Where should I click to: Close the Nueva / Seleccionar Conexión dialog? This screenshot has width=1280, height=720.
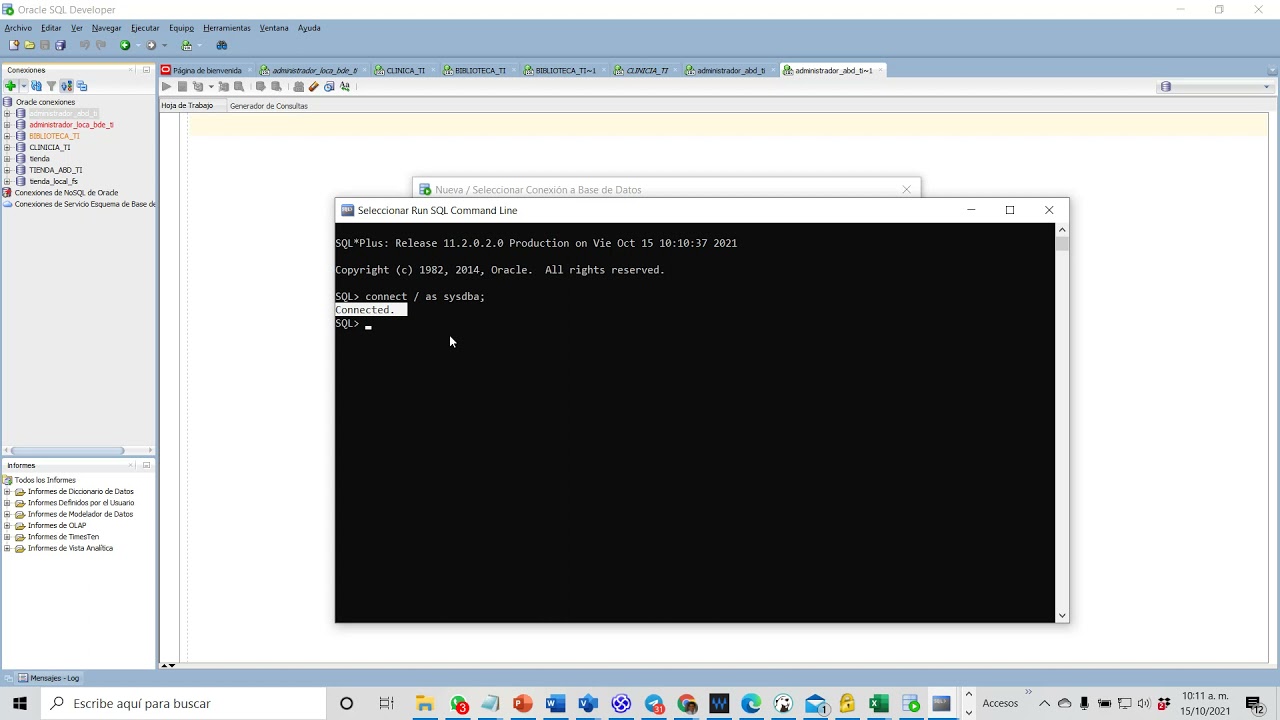pos(907,189)
